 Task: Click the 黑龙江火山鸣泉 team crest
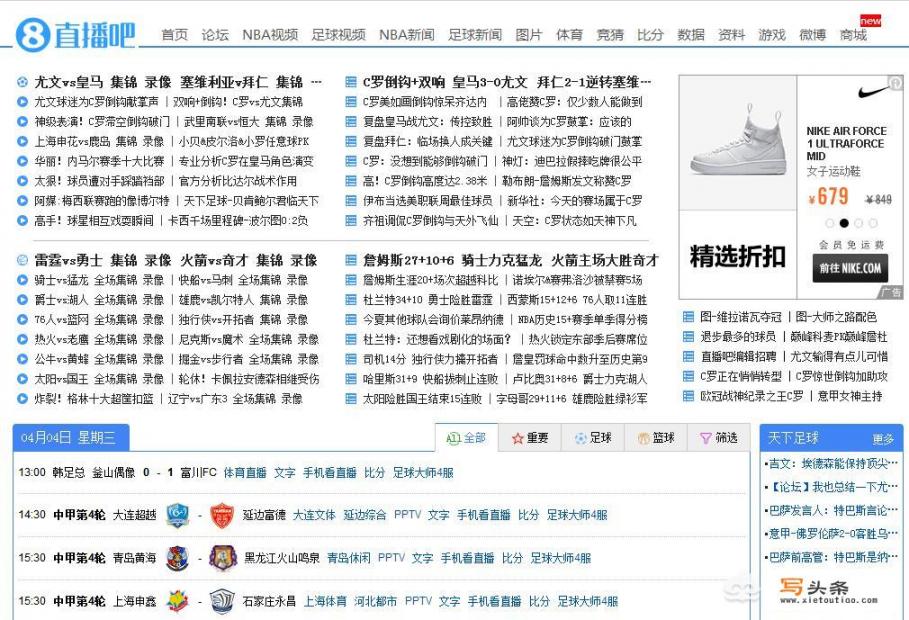click(223, 558)
